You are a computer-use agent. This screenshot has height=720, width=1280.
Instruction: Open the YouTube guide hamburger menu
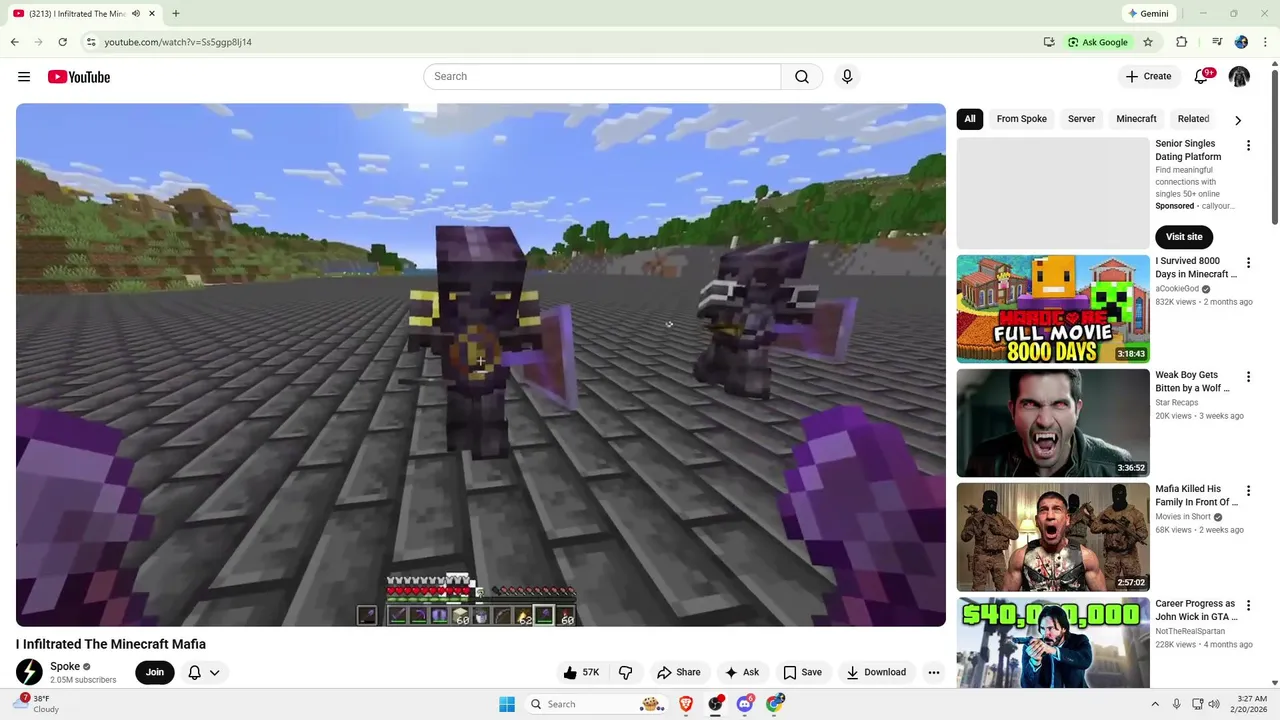click(24, 77)
